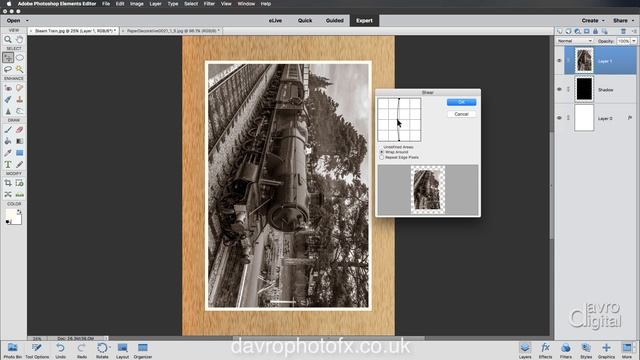
Task: Toggle visibility of Layer 1
Action: click(559, 60)
